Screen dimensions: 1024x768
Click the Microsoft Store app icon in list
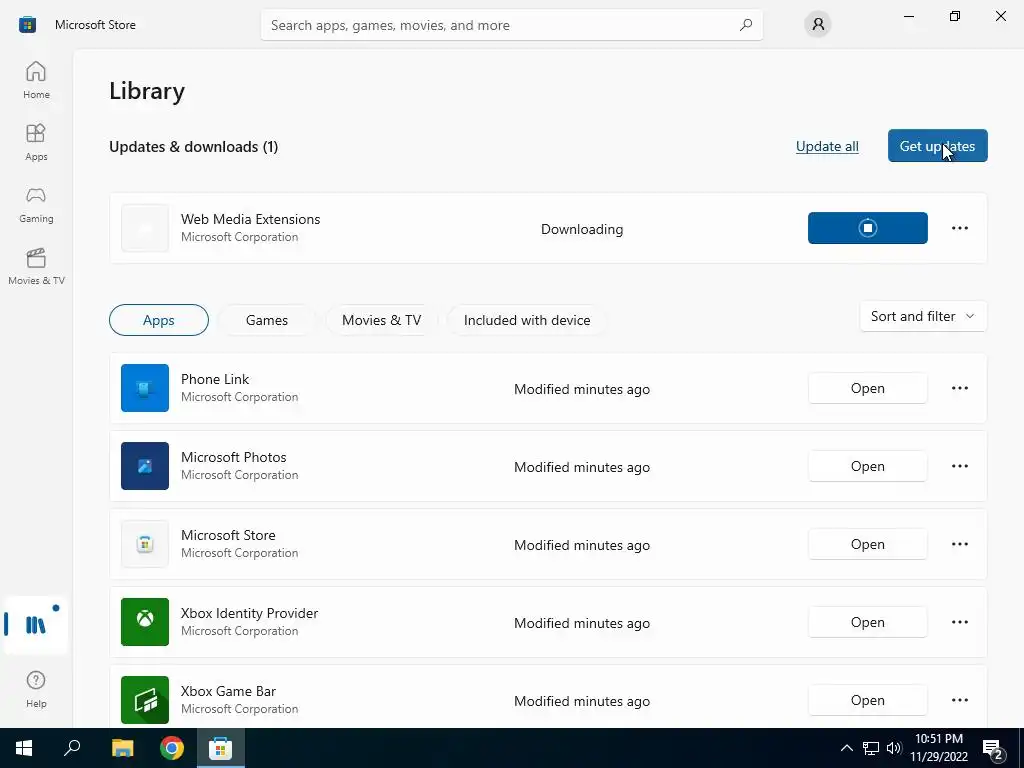[145, 544]
